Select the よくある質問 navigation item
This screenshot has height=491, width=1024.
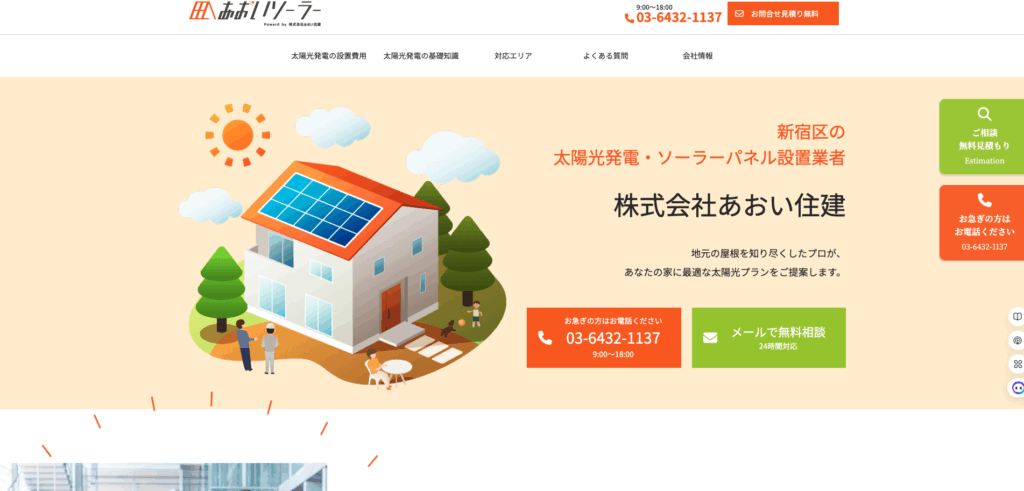coord(605,56)
